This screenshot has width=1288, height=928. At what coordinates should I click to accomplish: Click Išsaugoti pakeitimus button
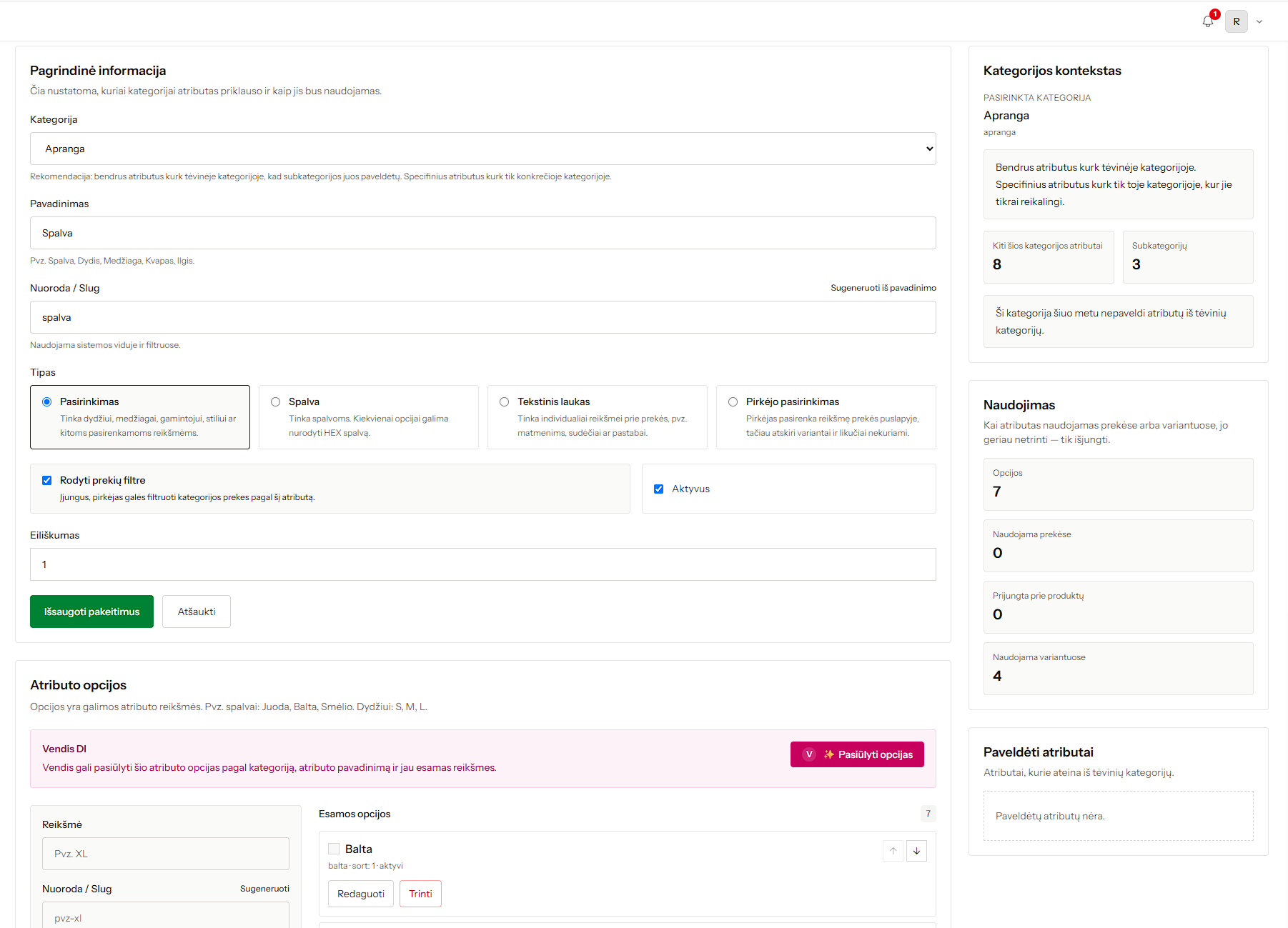91,612
